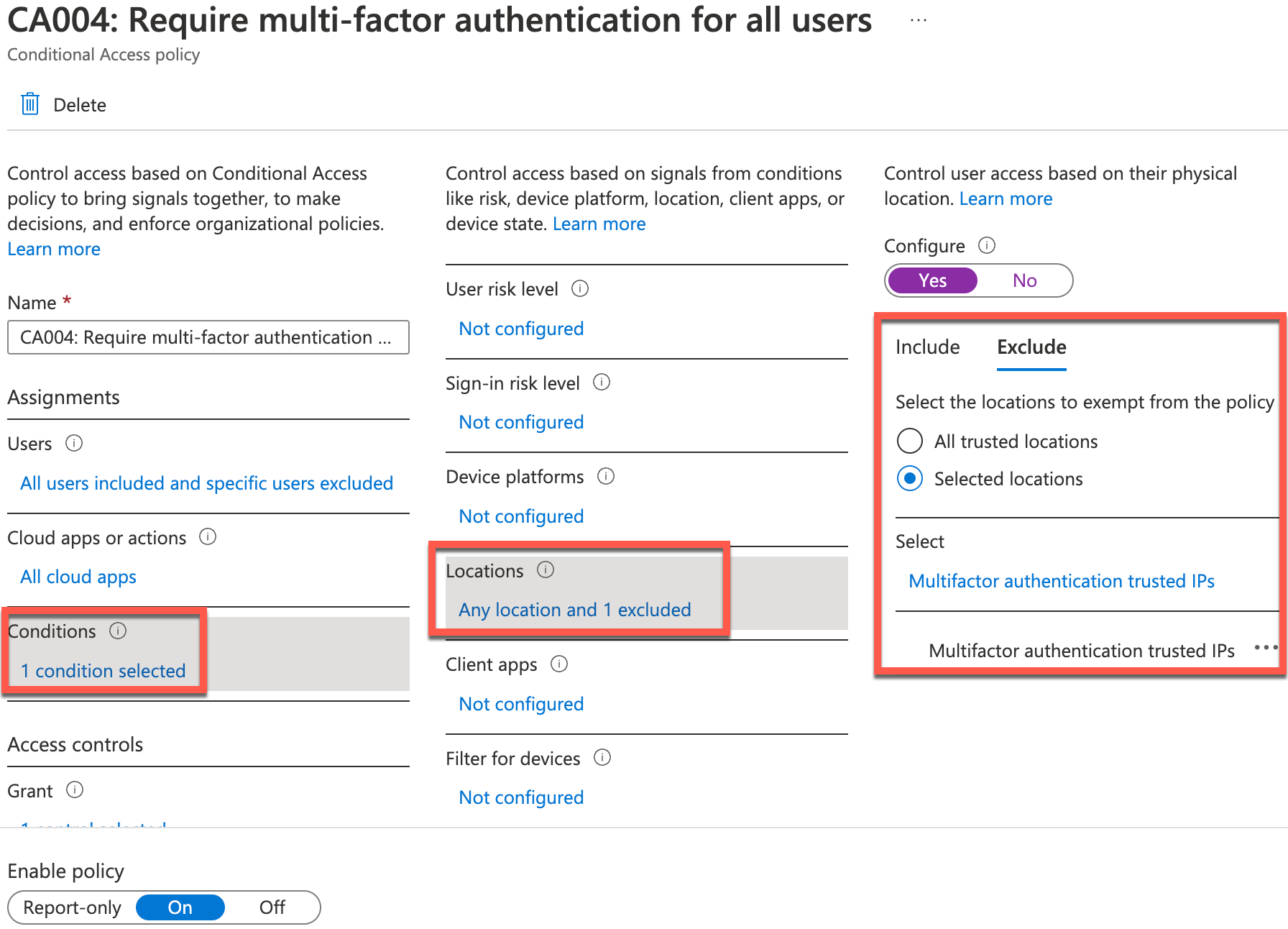This screenshot has height=929, width=1288.
Task: Switch to the Include tab
Action: [x=927, y=347]
